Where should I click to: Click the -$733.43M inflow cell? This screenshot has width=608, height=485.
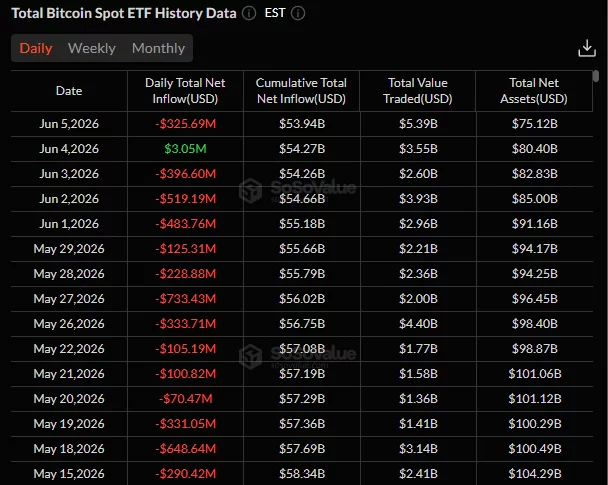point(186,299)
